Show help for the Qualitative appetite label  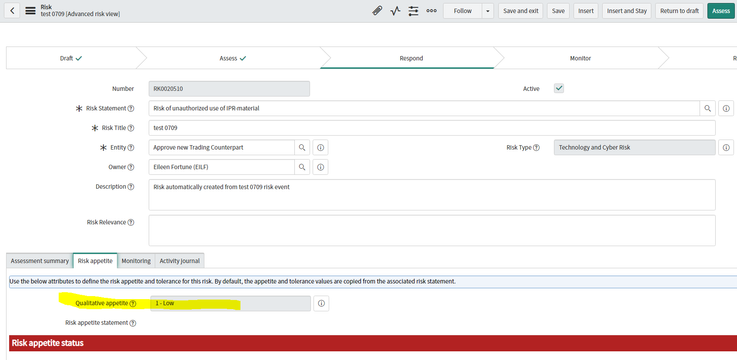(x=133, y=304)
